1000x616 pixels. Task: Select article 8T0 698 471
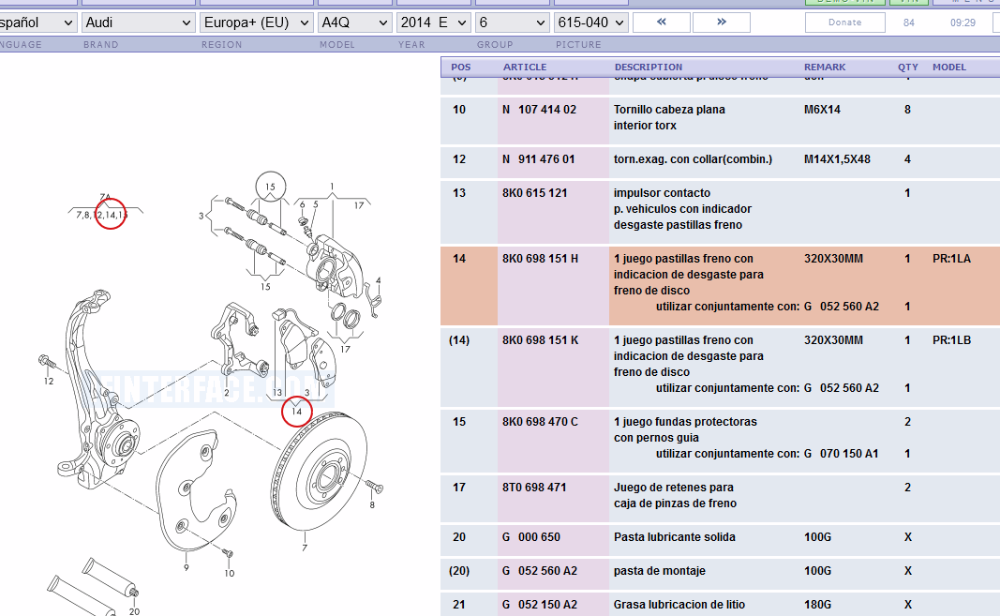click(534, 488)
